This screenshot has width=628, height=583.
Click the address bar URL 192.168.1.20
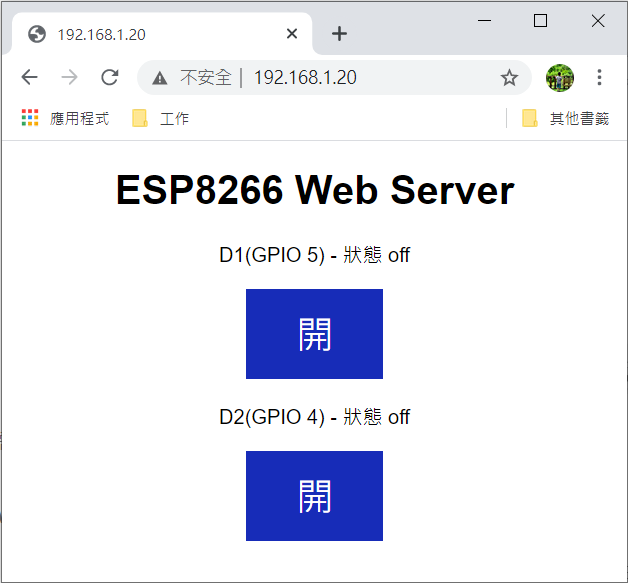(305, 78)
